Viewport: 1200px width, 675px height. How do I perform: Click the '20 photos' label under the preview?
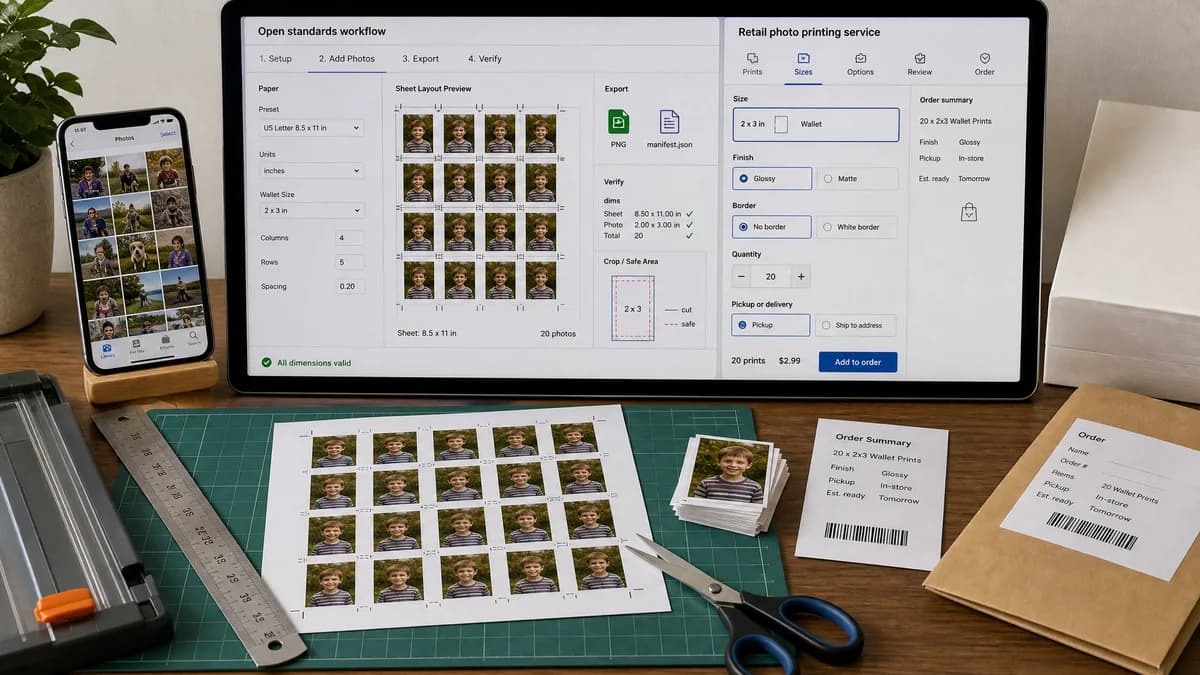558,334
